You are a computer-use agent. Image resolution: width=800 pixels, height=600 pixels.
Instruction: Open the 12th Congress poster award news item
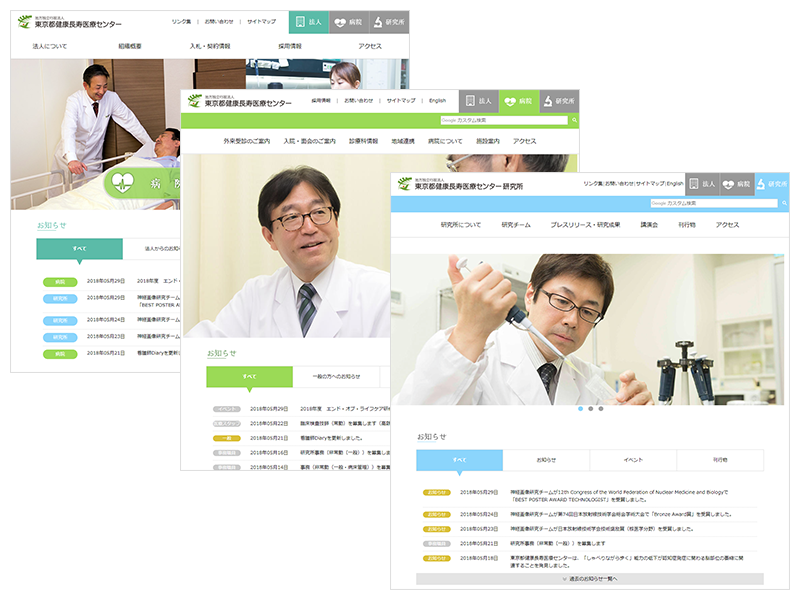pos(620,493)
